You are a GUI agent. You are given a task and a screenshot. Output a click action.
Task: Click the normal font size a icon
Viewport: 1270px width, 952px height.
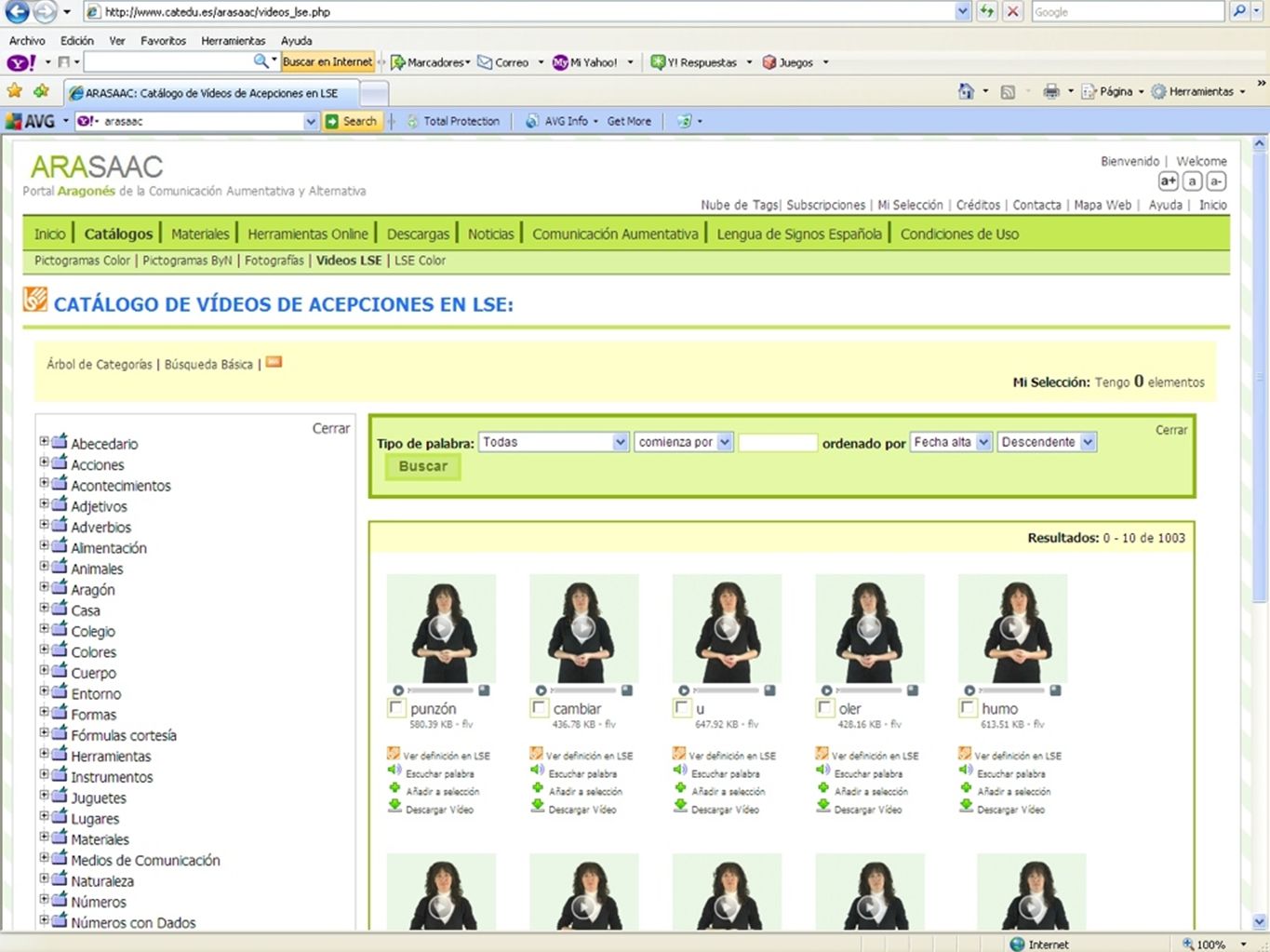(x=1192, y=181)
